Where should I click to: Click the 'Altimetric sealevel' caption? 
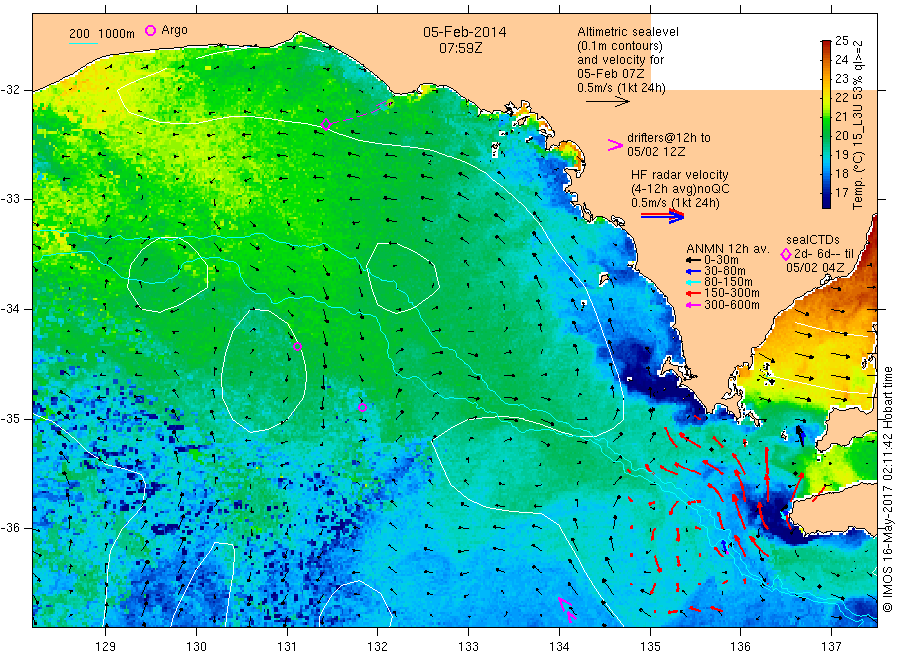click(627, 32)
